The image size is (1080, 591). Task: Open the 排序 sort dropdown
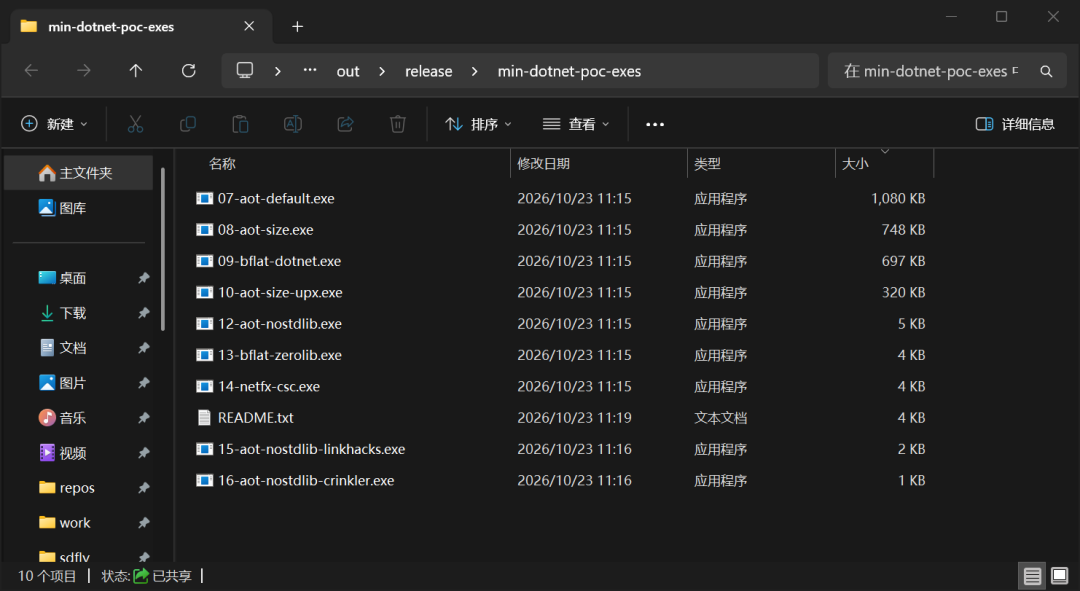478,124
